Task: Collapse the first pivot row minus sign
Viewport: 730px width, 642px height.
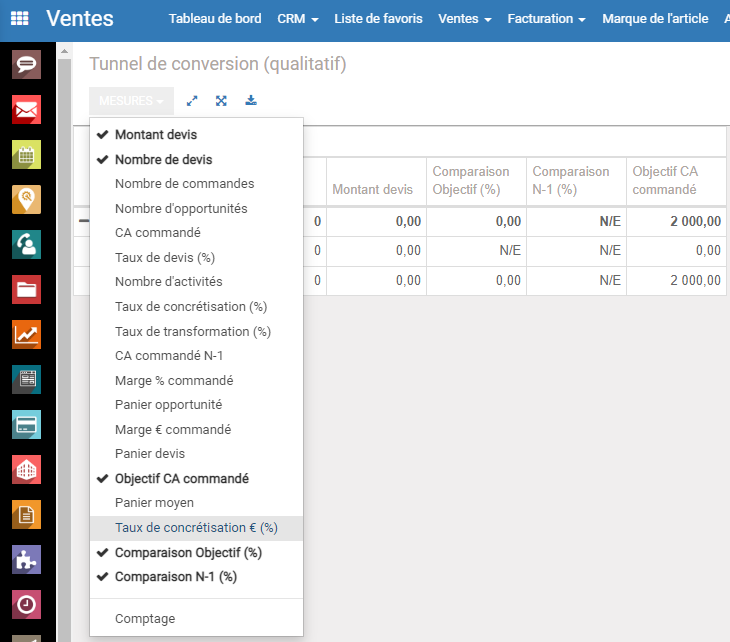Action: pos(84,221)
